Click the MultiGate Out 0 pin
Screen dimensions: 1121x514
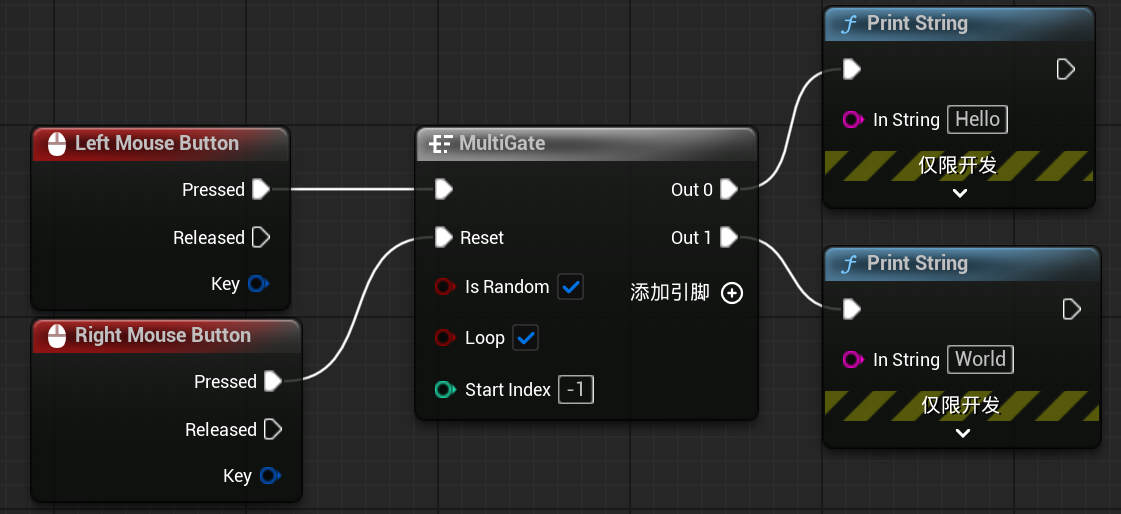[x=729, y=189]
